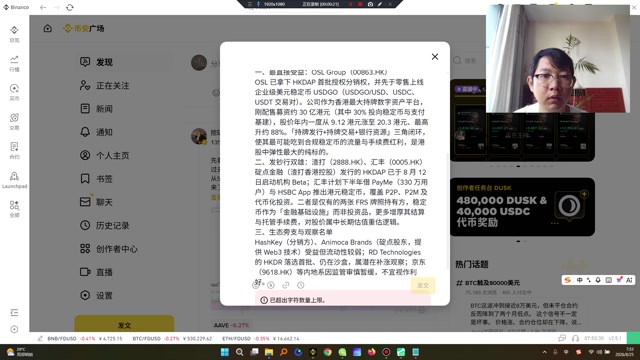Open File Explorer from taskbar
The width and height of the screenshot is (640, 360).
[269, 352]
